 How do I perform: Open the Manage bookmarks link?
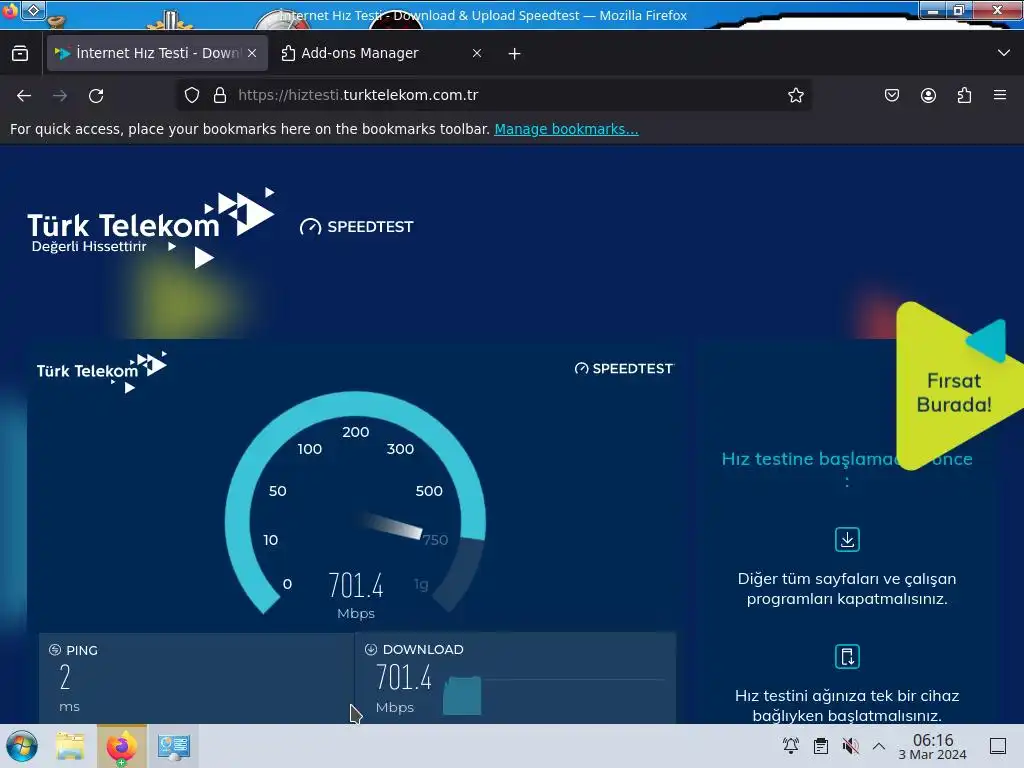coord(566,129)
